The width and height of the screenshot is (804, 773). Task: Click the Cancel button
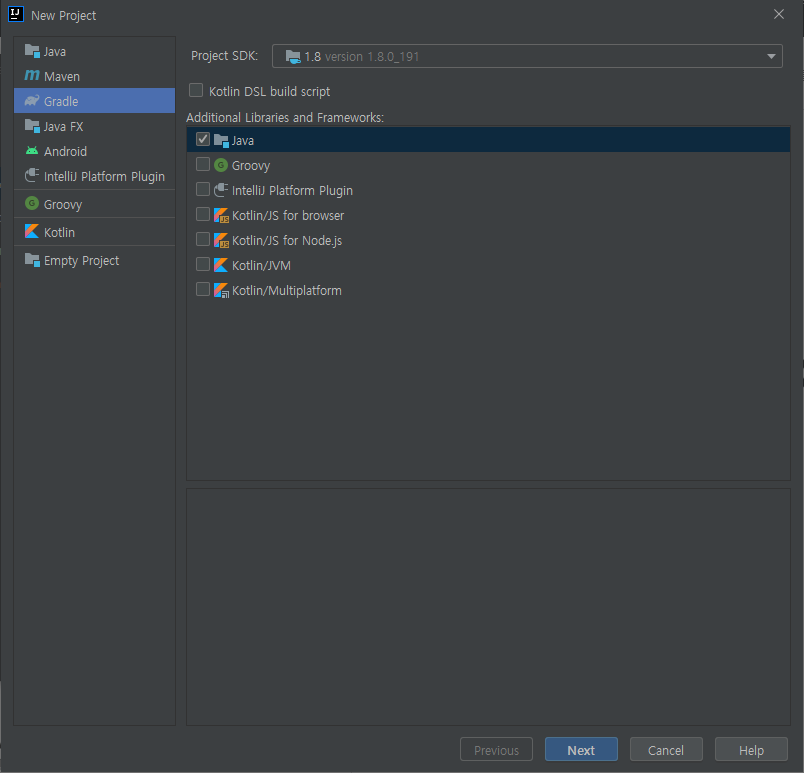[666, 750]
